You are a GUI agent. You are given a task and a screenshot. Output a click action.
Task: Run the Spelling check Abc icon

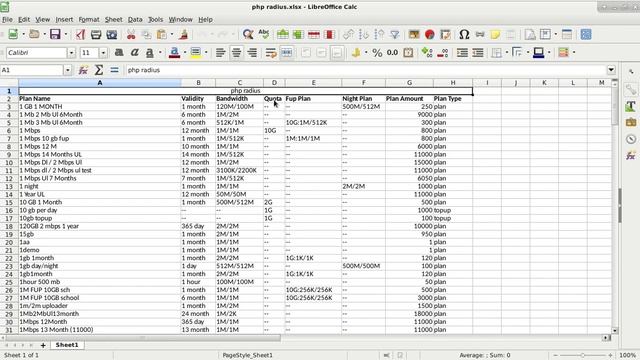[x=264, y=34]
